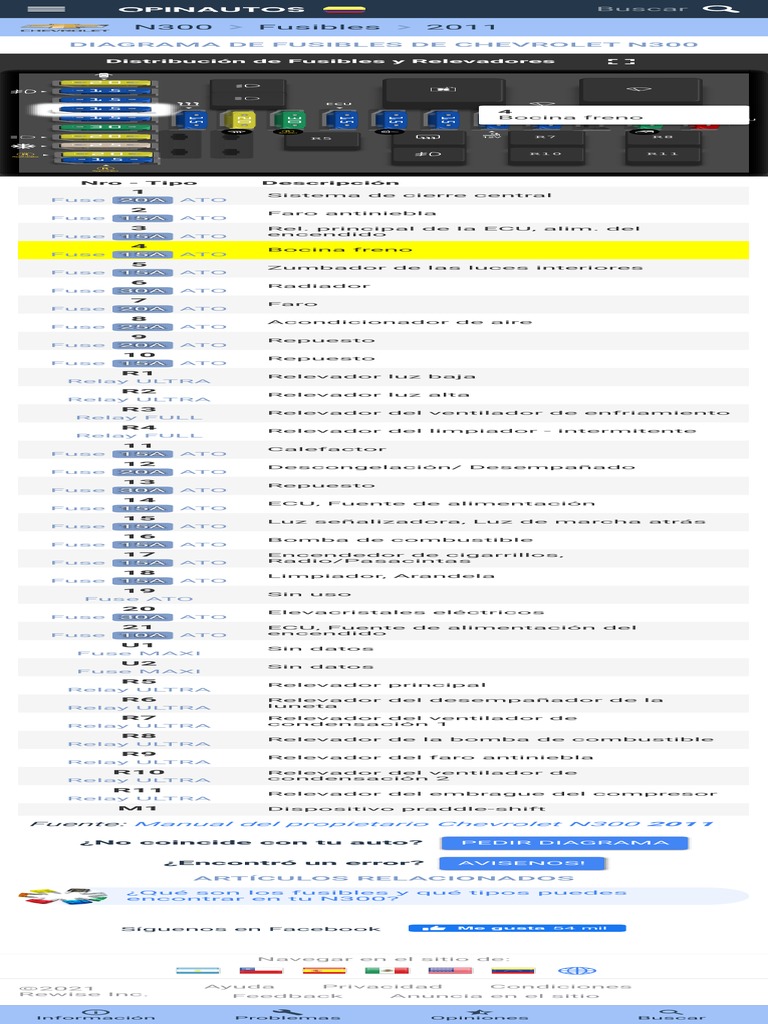
Task: Select relay R8 in diagram
Action: coord(663,137)
